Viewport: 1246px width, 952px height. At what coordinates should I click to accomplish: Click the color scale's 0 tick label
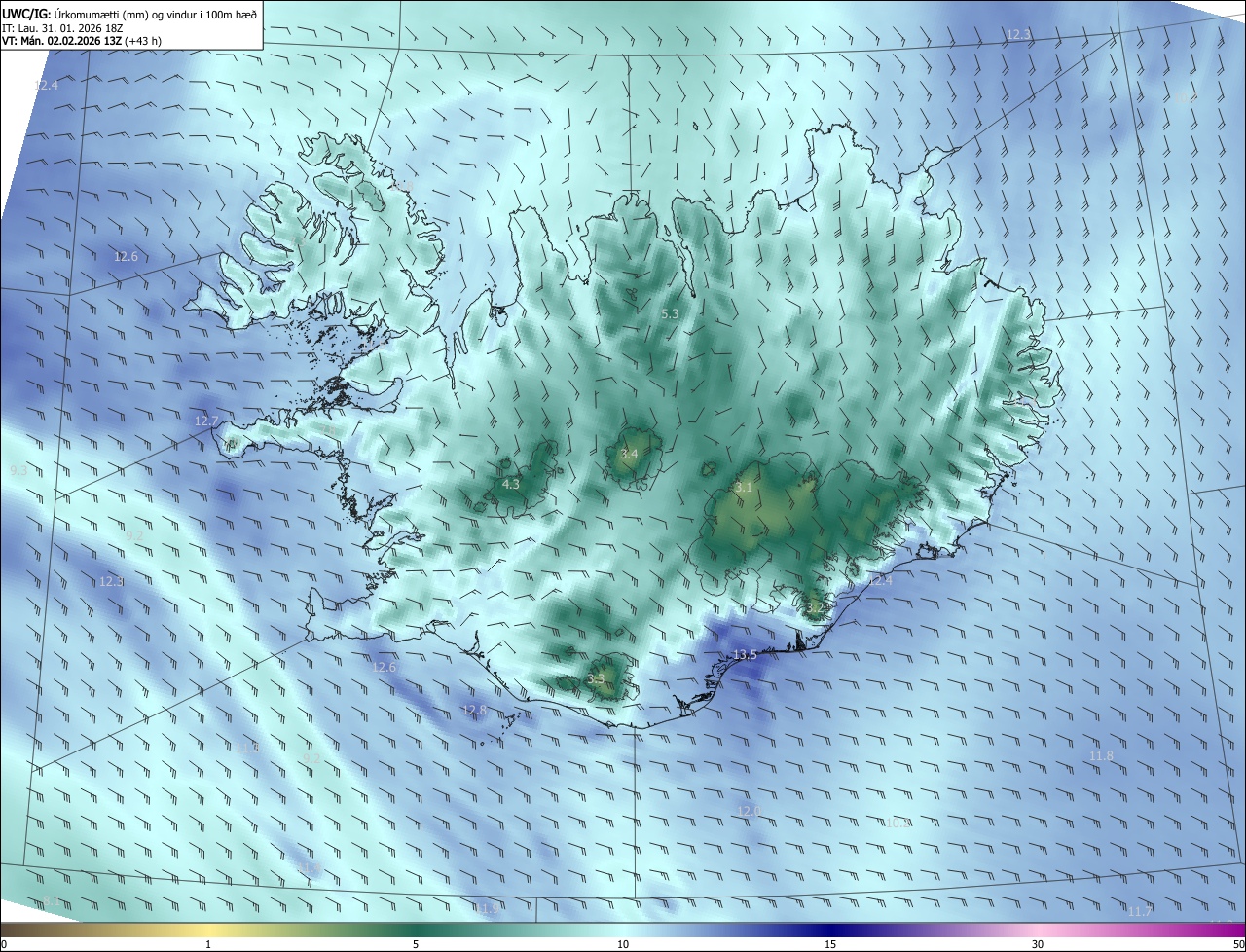(4, 944)
